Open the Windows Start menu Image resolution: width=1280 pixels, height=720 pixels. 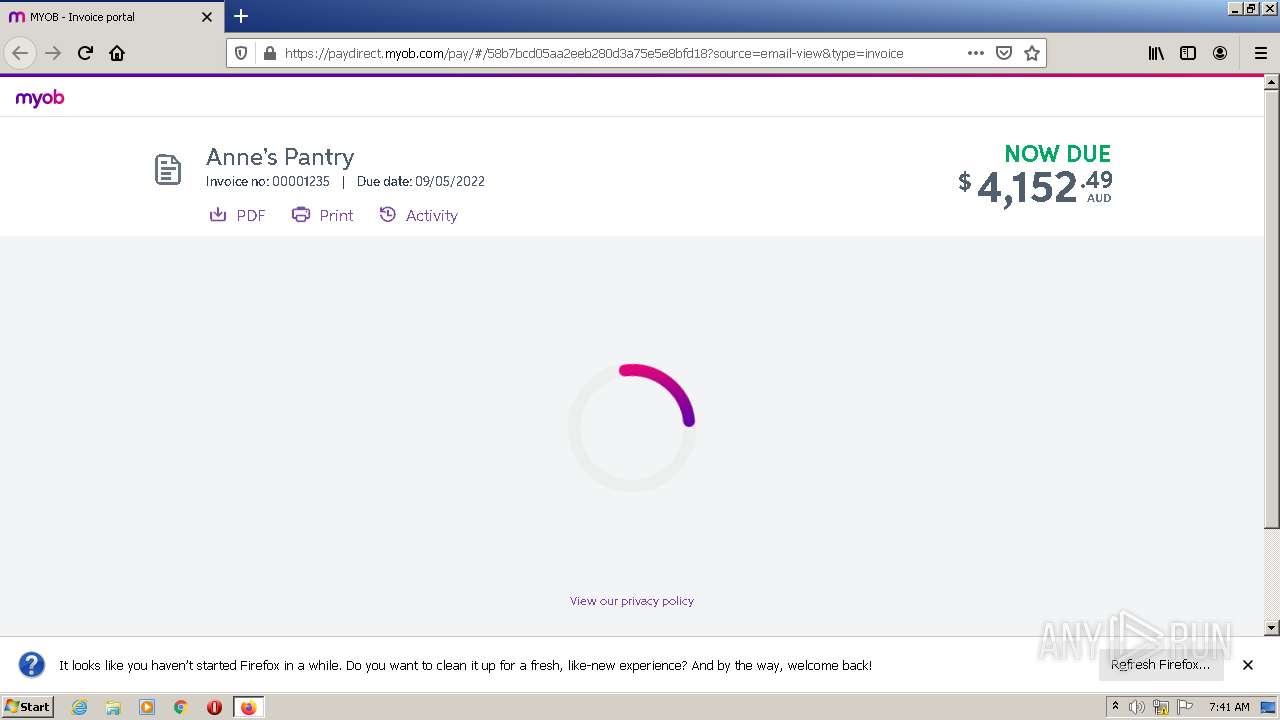coord(28,706)
